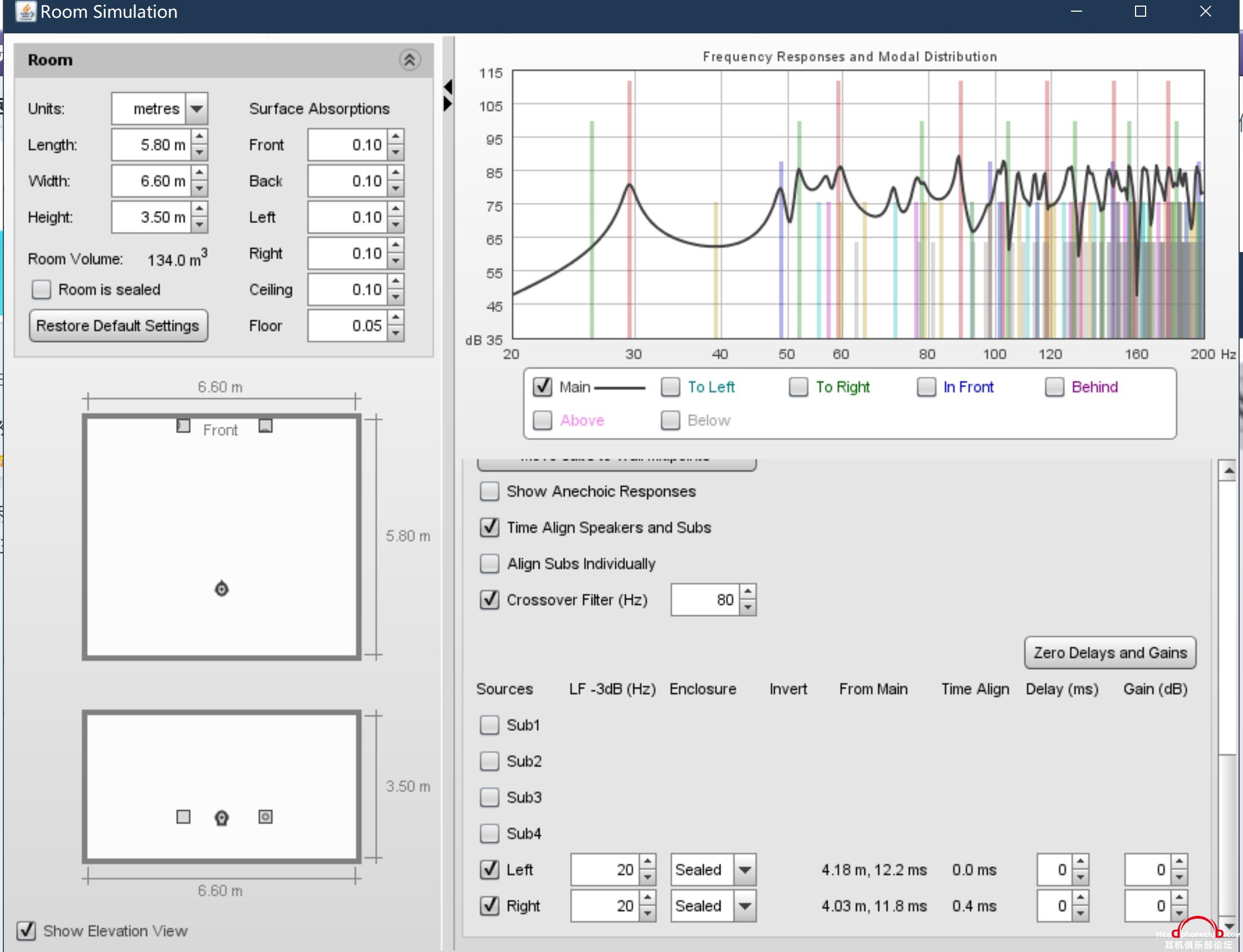Collapse the Room panel with double-chevron icon

click(410, 60)
